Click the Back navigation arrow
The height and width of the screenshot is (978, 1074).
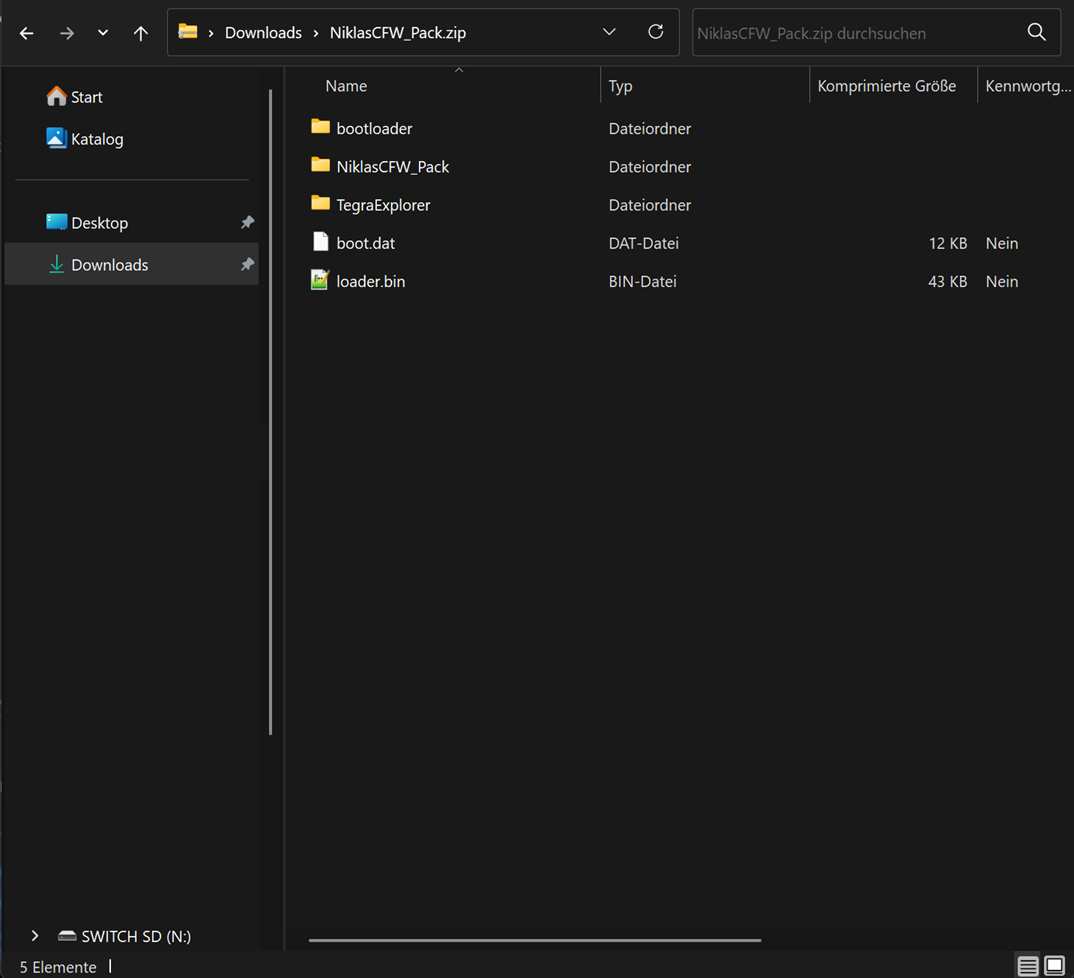[27, 33]
